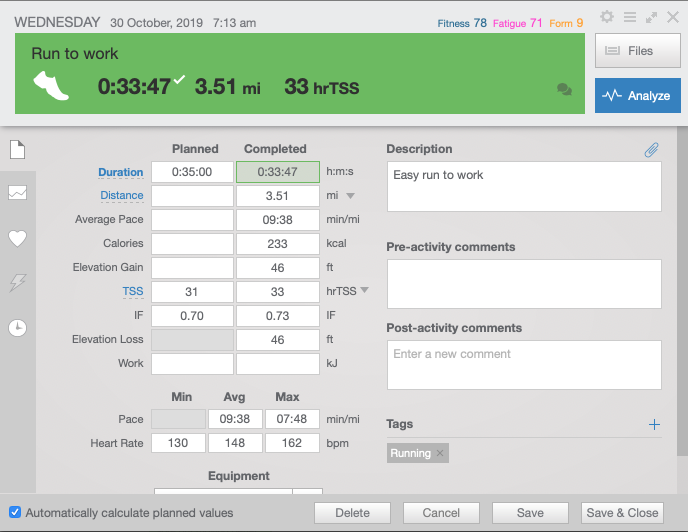Image resolution: width=688 pixels, height=532 pixels.
Task: Edit the planned IF field
Action: click(x=192, y=316)
